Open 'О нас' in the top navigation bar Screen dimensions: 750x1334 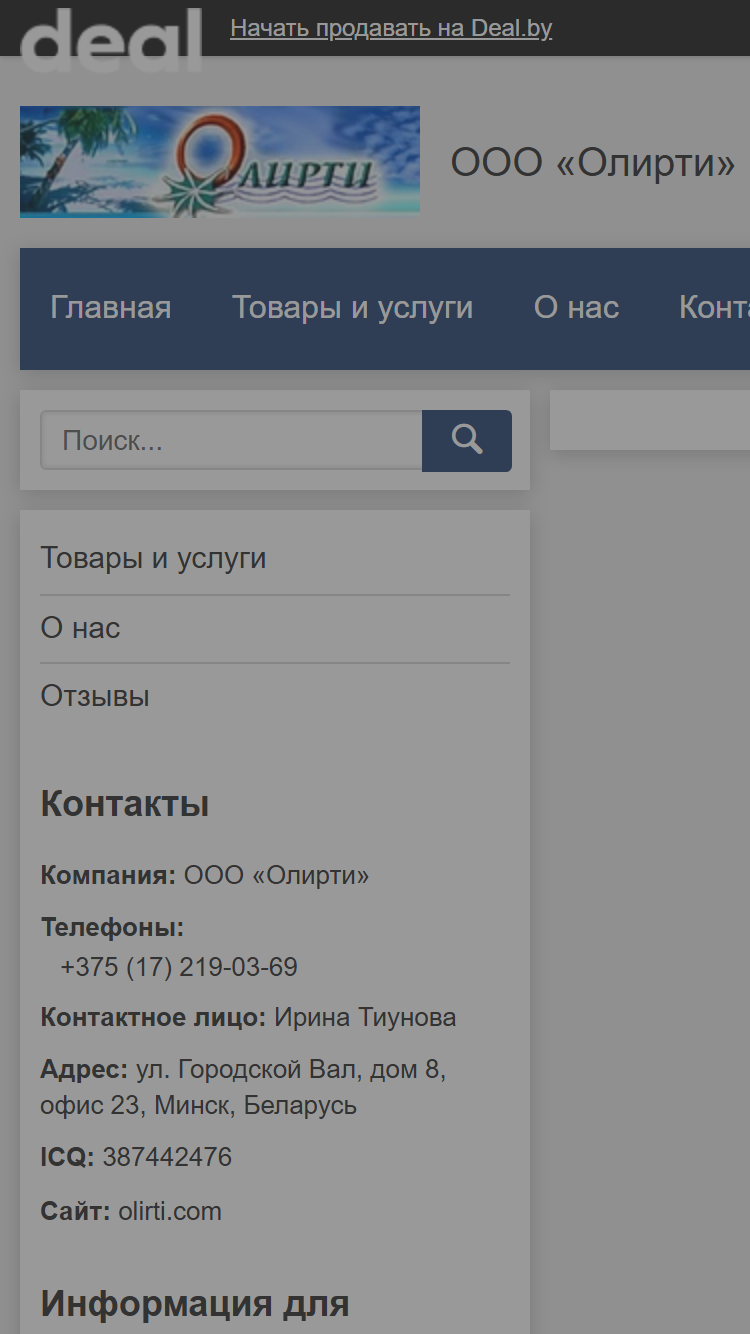pos(577,308)
